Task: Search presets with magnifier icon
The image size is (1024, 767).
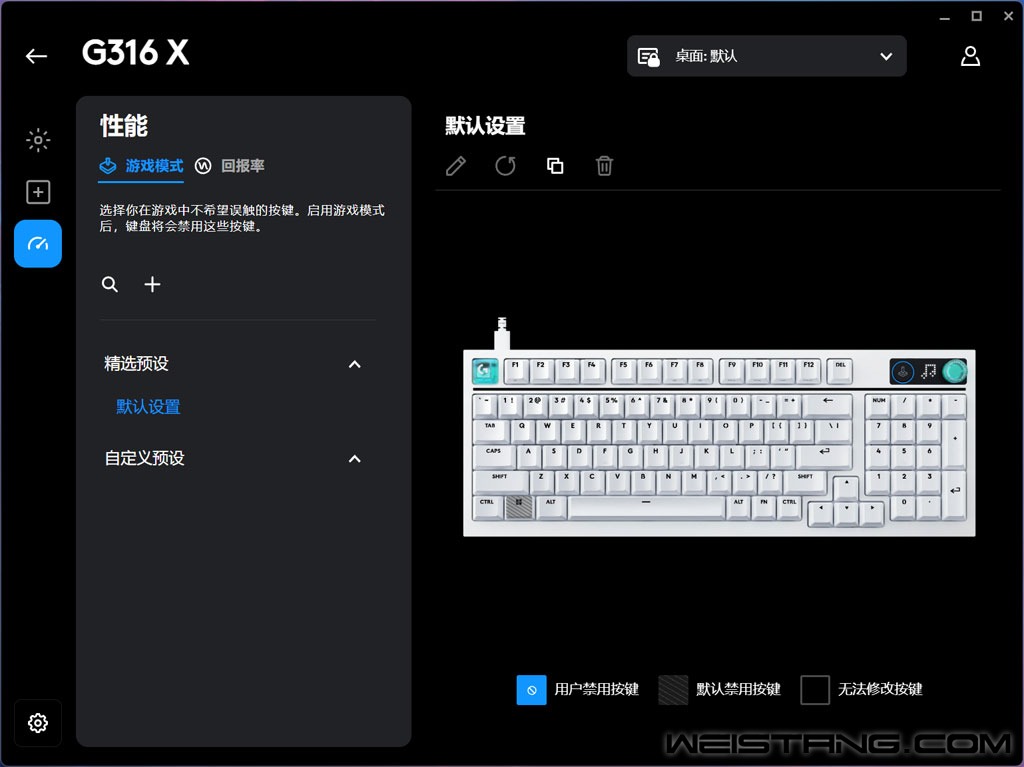Action: point(110,284)
